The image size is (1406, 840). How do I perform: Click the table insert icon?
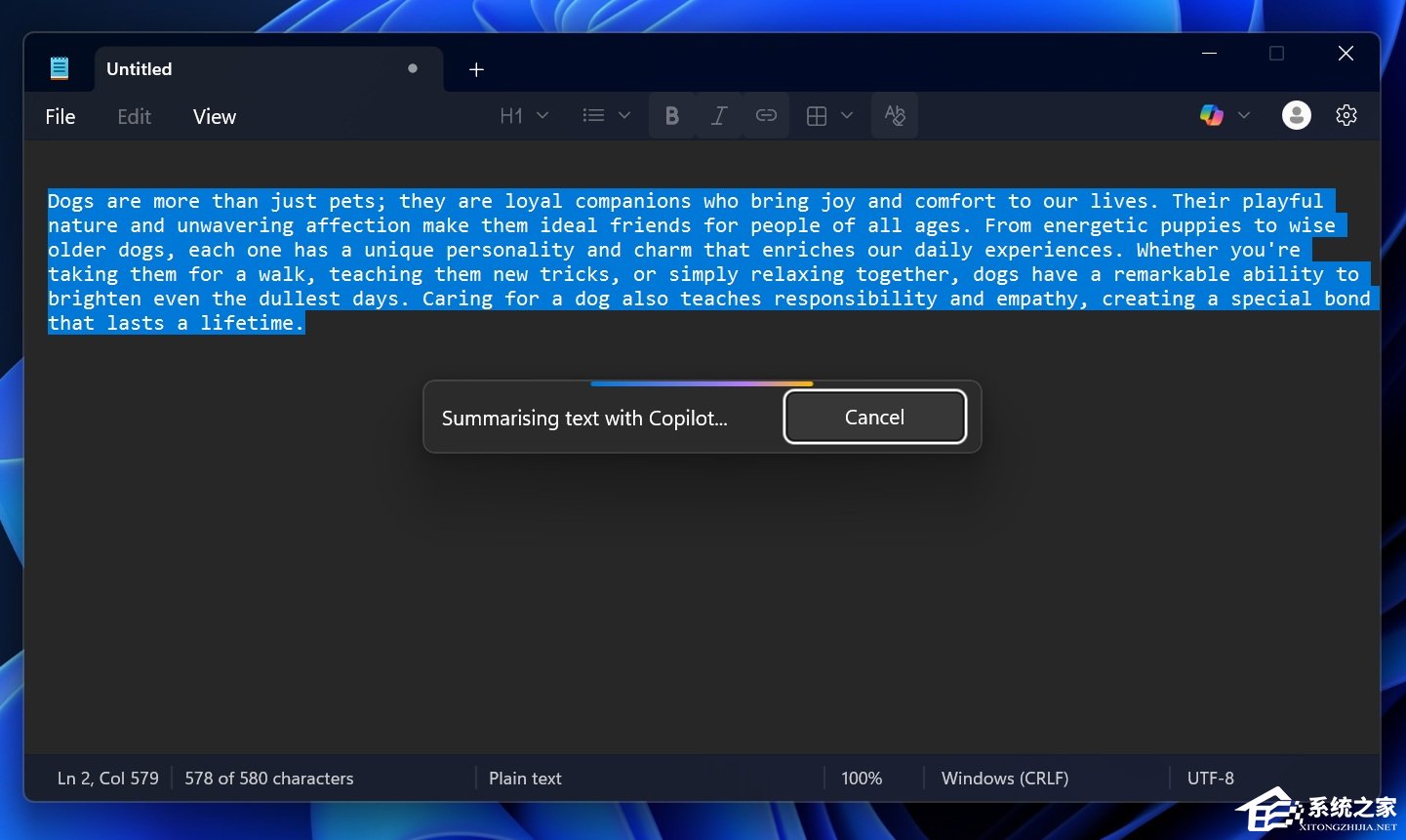click(817, 116)
